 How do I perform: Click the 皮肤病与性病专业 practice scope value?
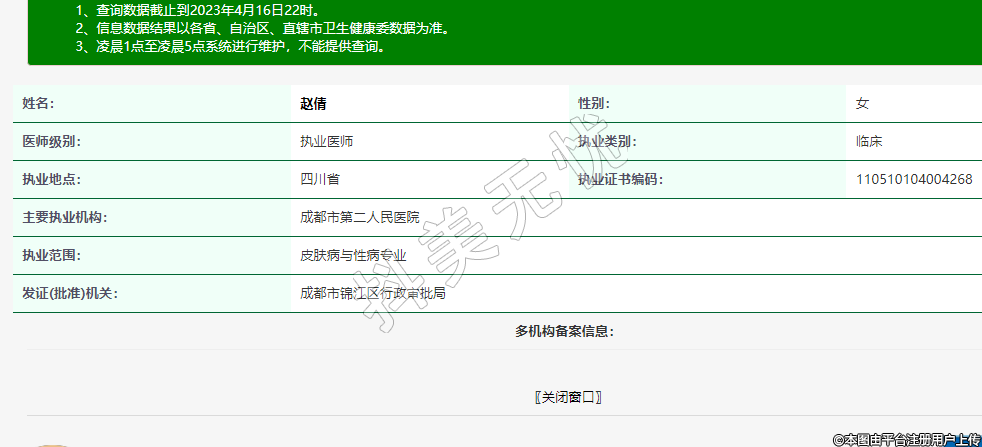click(x=353, y=256)
